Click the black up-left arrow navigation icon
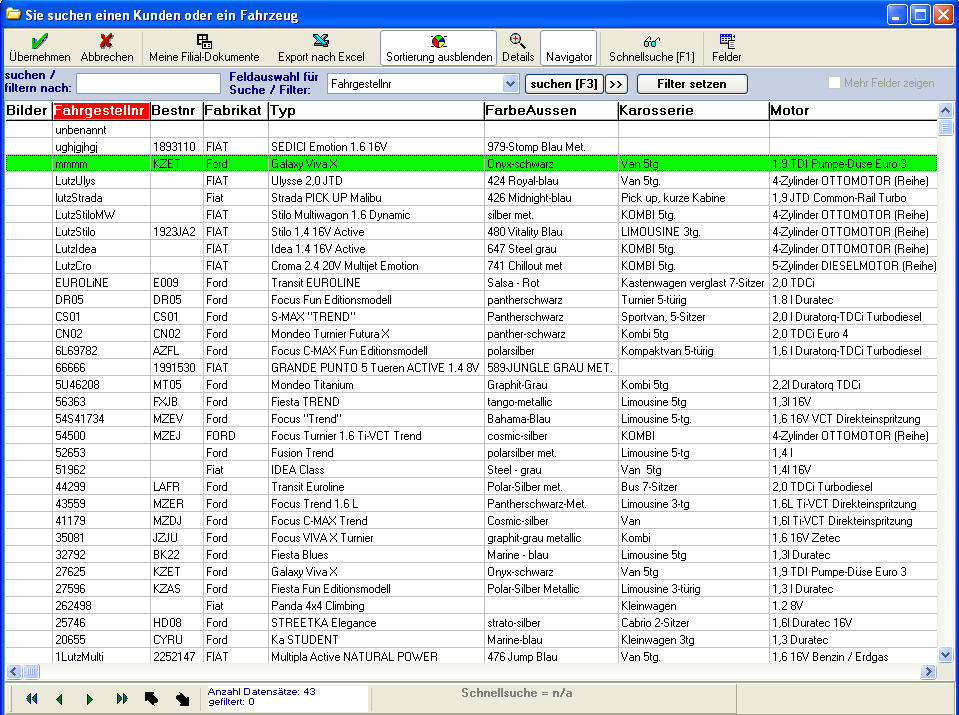Viewport: 959px width, 715px height. coord(151,698)
